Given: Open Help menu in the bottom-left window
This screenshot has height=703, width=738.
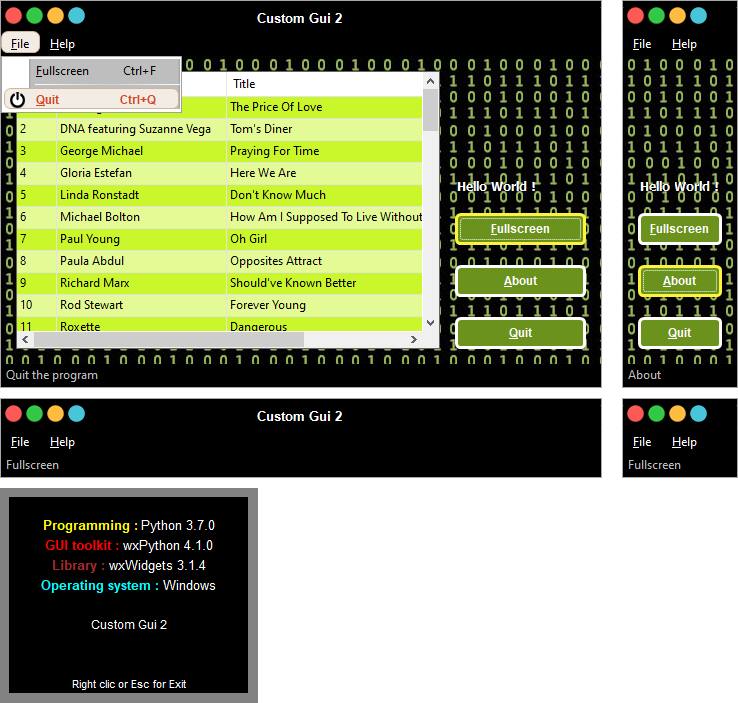Looking at the screenshot, I should pos(62,442).
